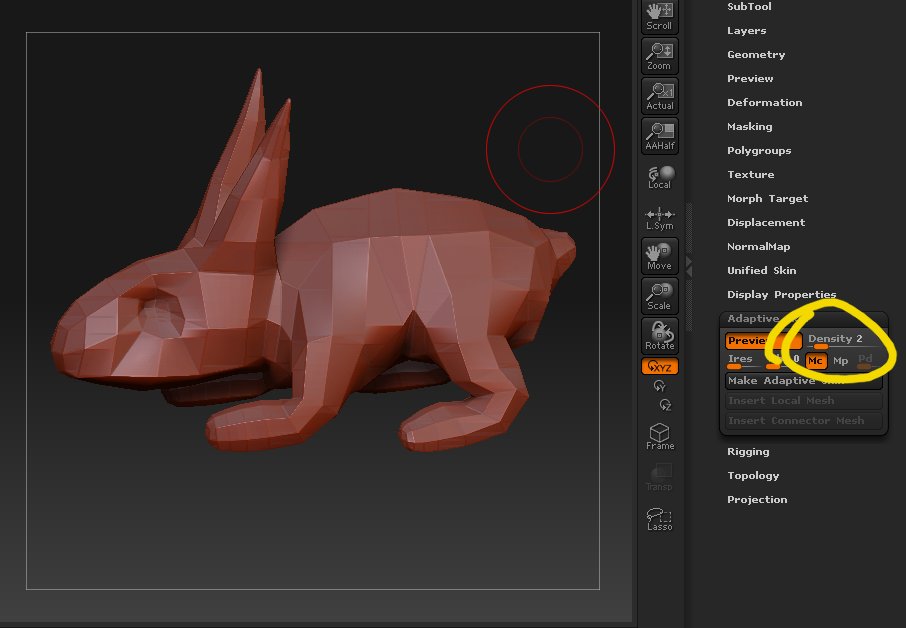
Task: Toggle the Local transformation button
Action: (659, 177)
